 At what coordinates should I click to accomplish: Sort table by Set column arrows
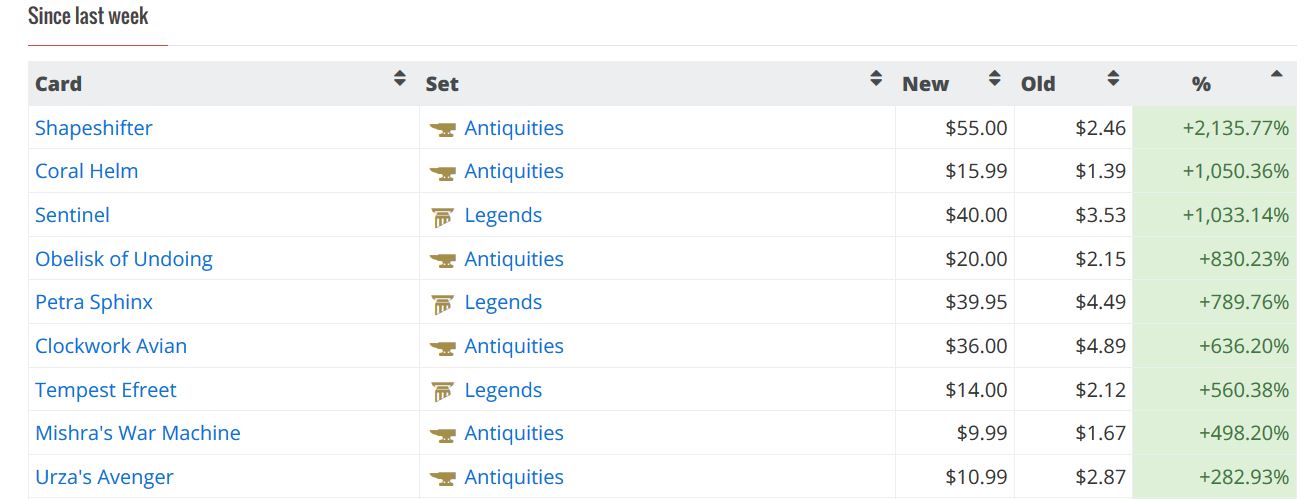(876, 79)
